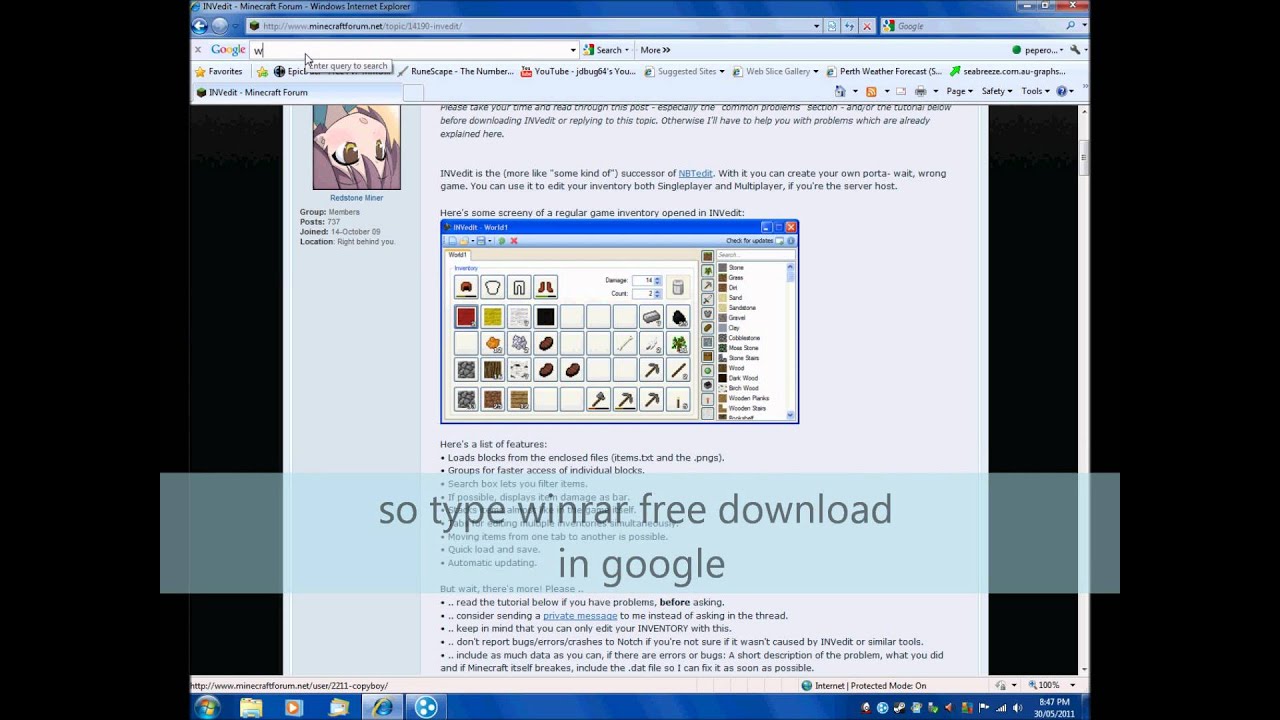Image resolution: width=1280 pixels, height=720 pixels.
Task: Open a new blank tab
Action: point(413,93)
